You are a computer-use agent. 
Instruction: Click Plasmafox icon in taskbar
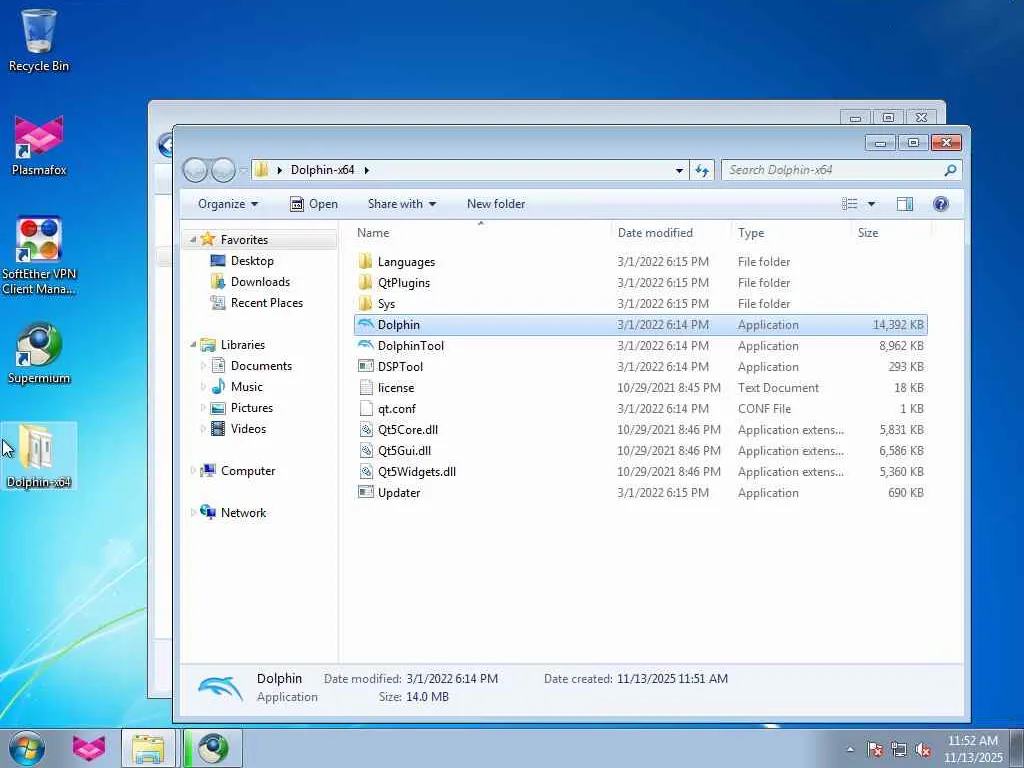tap(88, 748)
